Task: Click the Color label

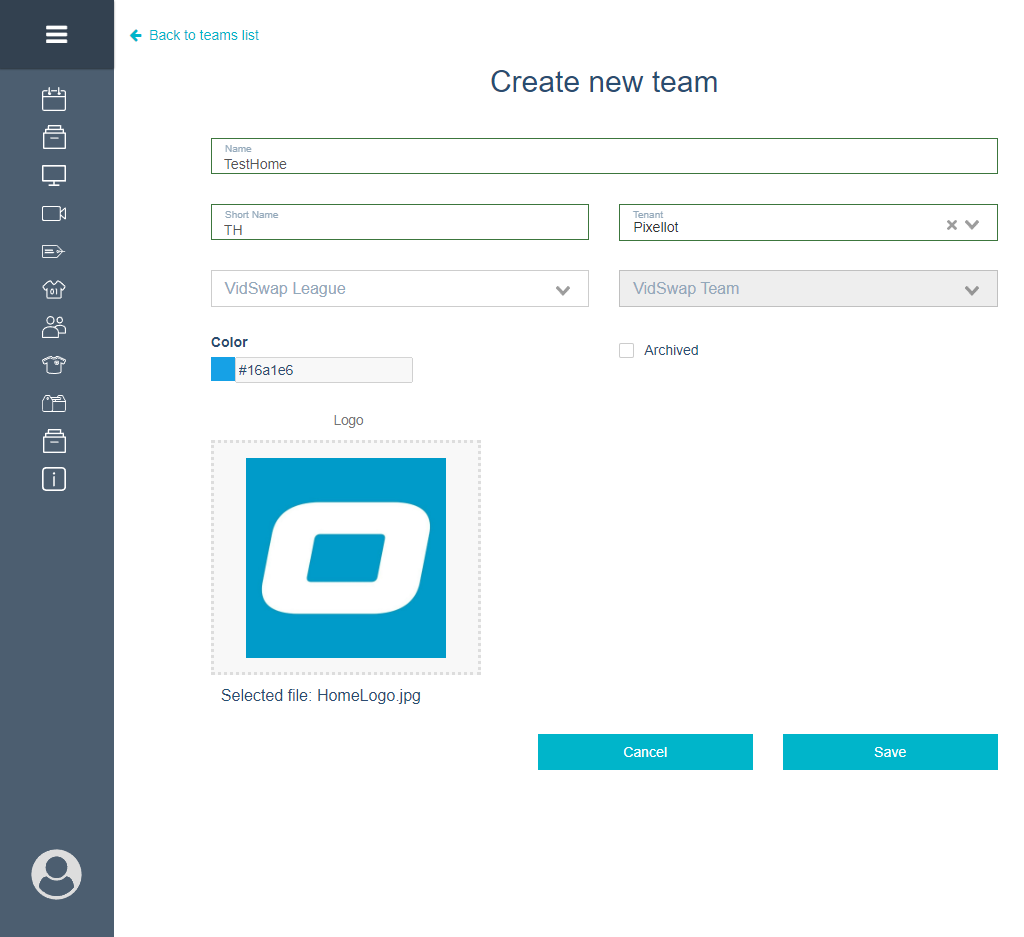Action: (229, 342)
